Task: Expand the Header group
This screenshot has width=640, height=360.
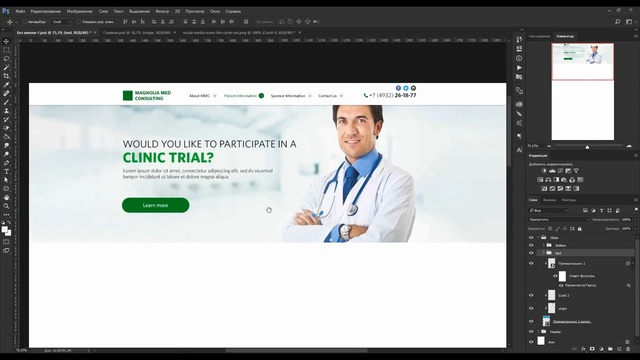Action: (538, 331)
